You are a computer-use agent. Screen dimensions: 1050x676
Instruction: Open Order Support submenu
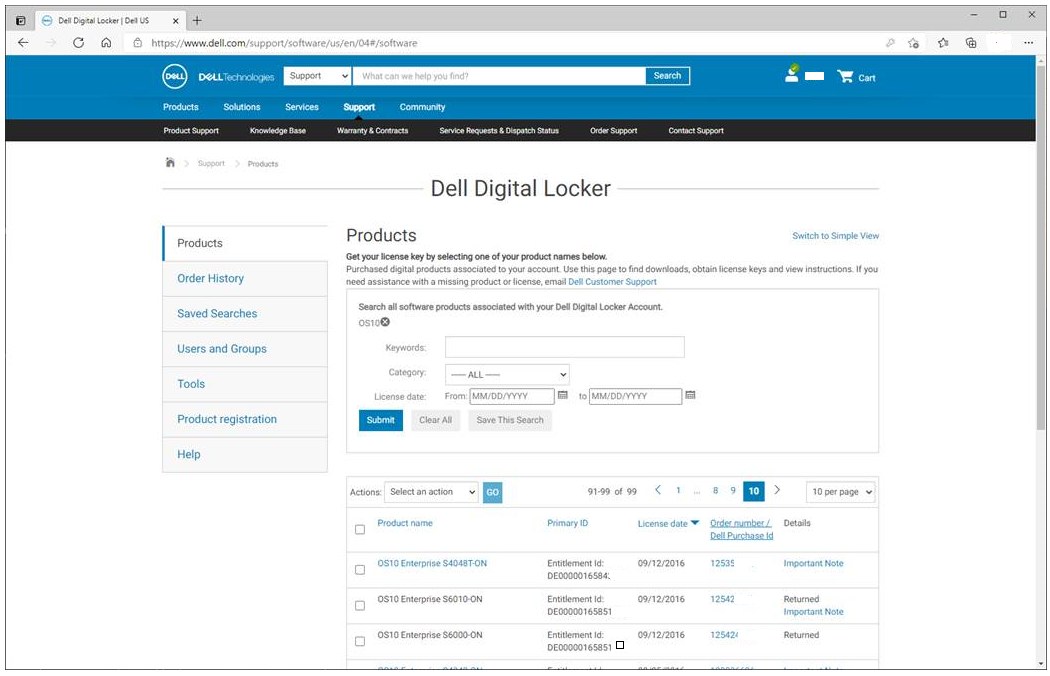click(613, 131)
